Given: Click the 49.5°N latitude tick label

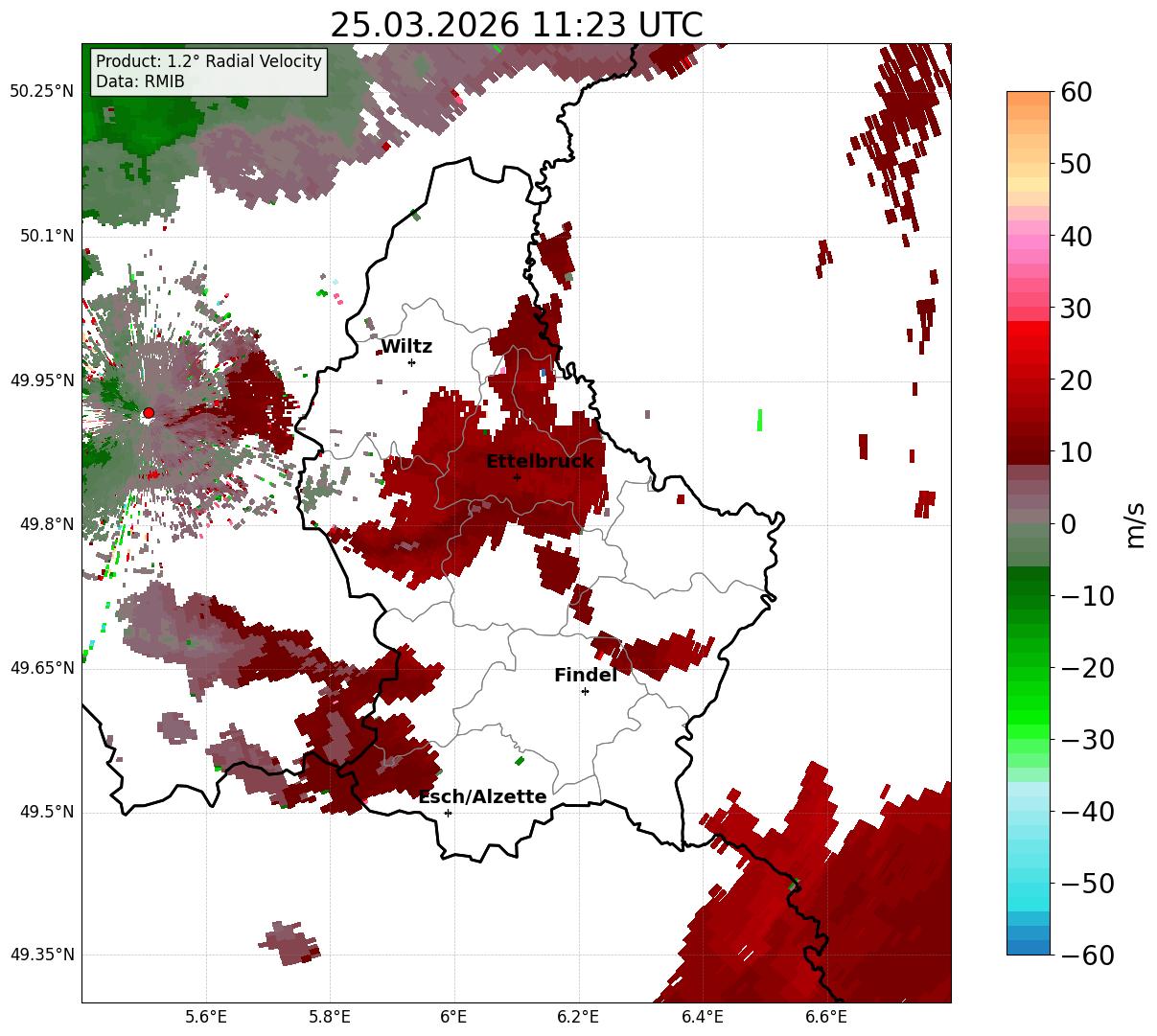Looking at the screenshot, I should coord(46,812).
